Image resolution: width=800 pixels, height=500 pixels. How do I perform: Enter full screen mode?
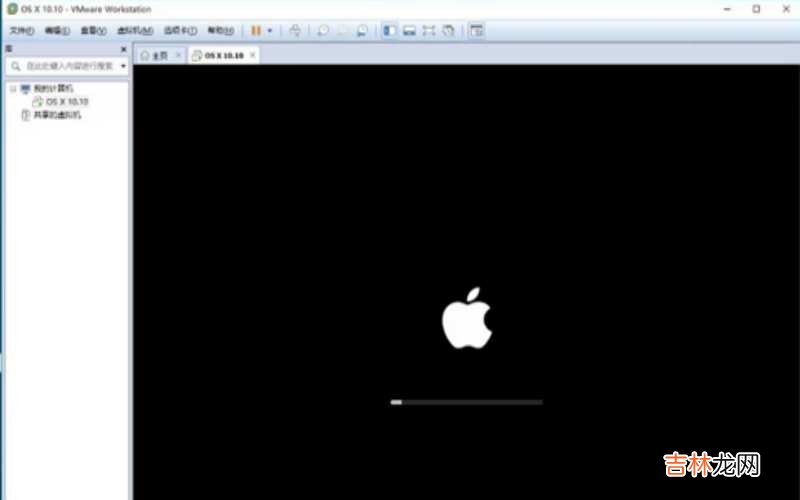(429, 31)
